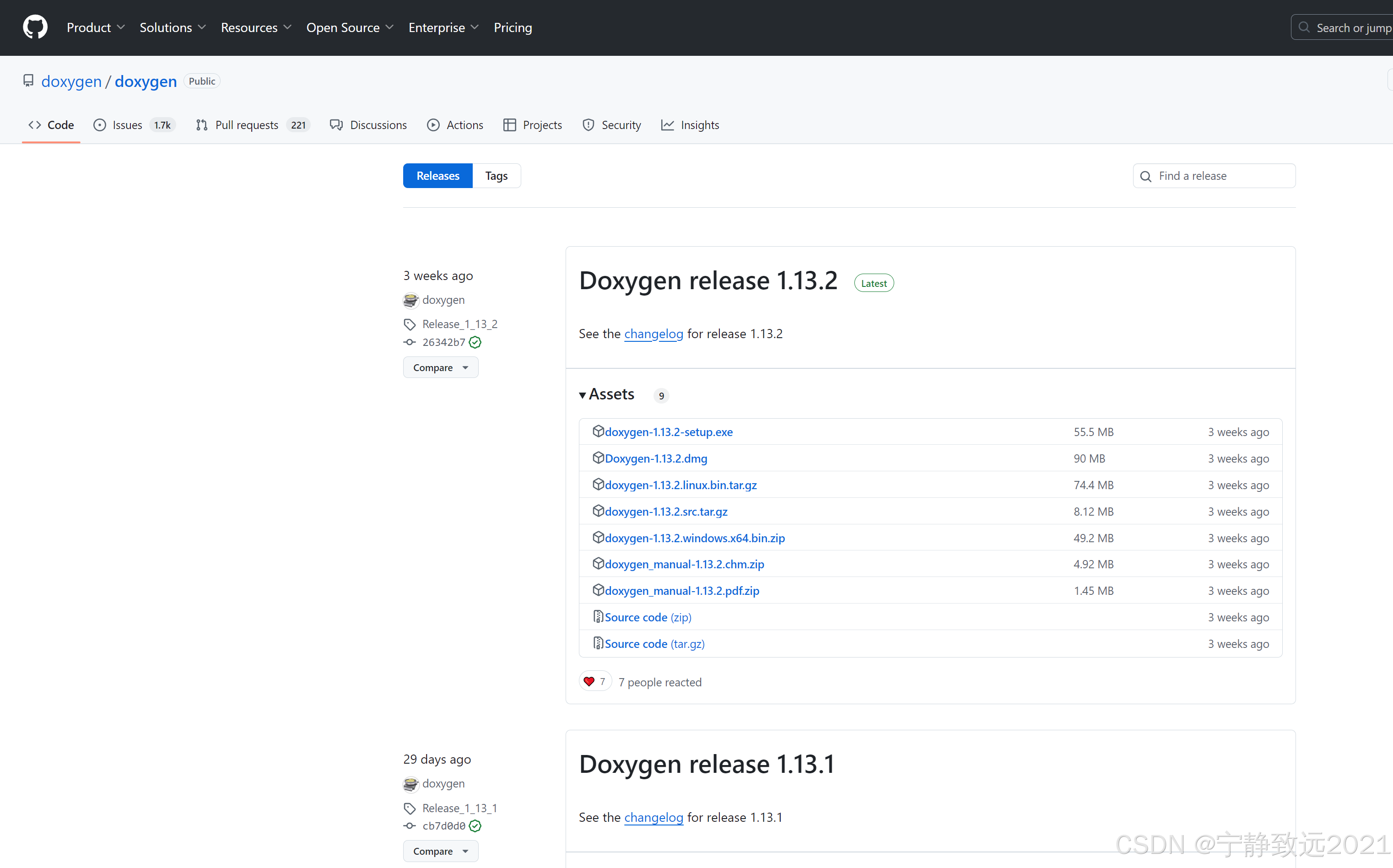Click the zip file icon for Source code (zip)

point(598,616)
